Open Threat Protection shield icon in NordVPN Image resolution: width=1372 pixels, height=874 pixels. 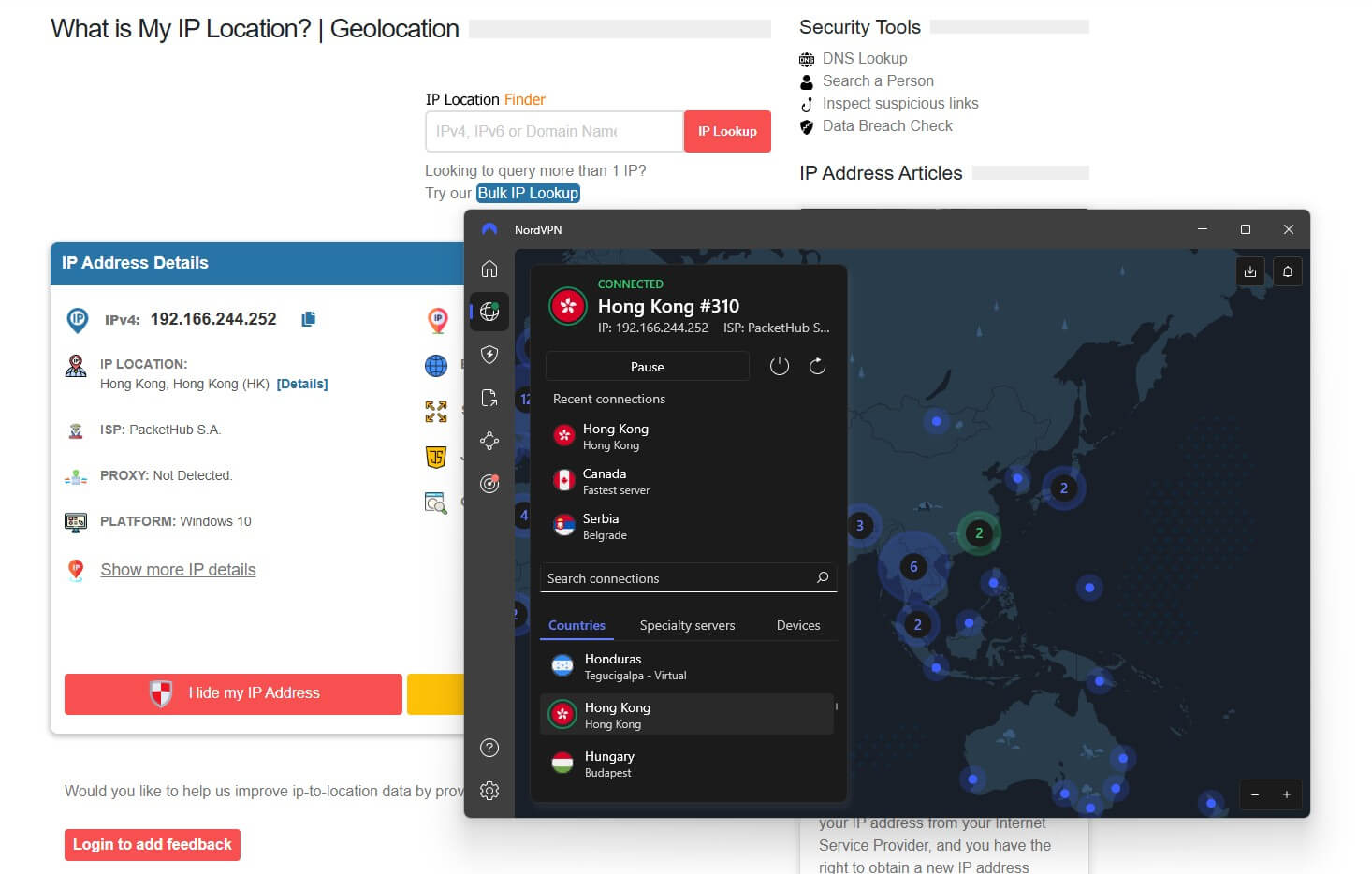(489, 355)
